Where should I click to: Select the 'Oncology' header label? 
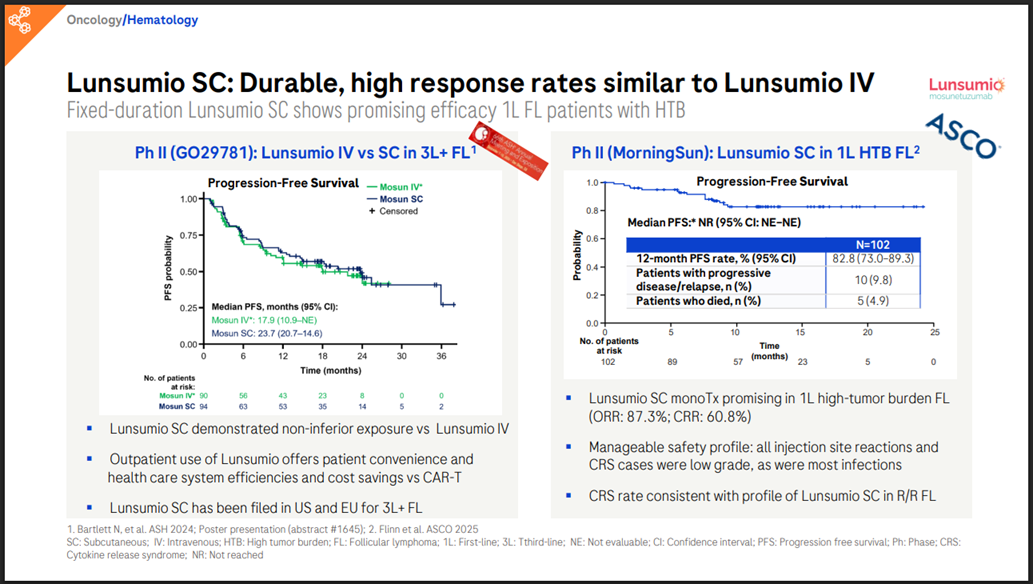pos(94,20)
